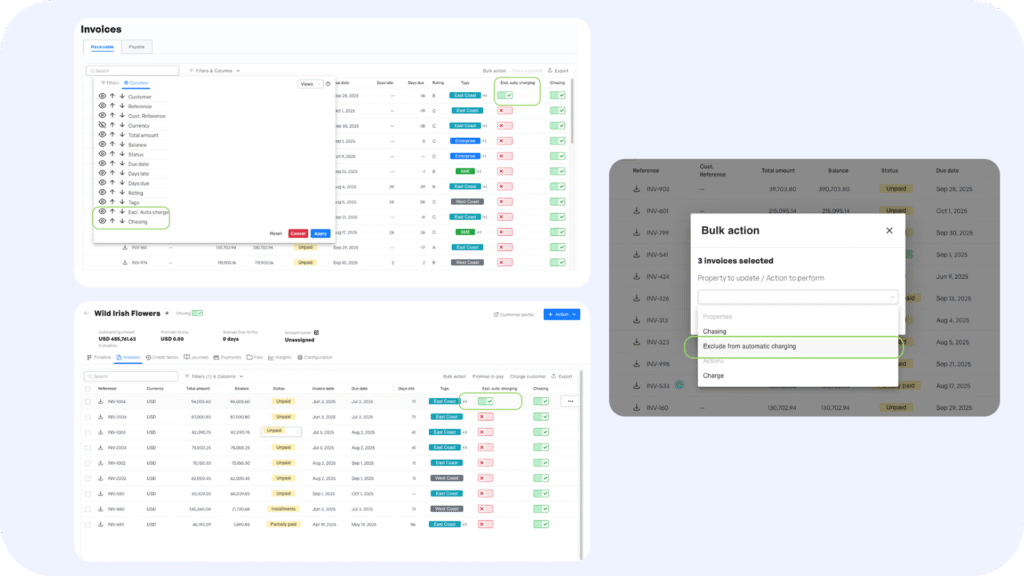1024x576 pixels.
Task: Tick the checkbox for invoice INV-2004
Action: [x=88, y=416]
